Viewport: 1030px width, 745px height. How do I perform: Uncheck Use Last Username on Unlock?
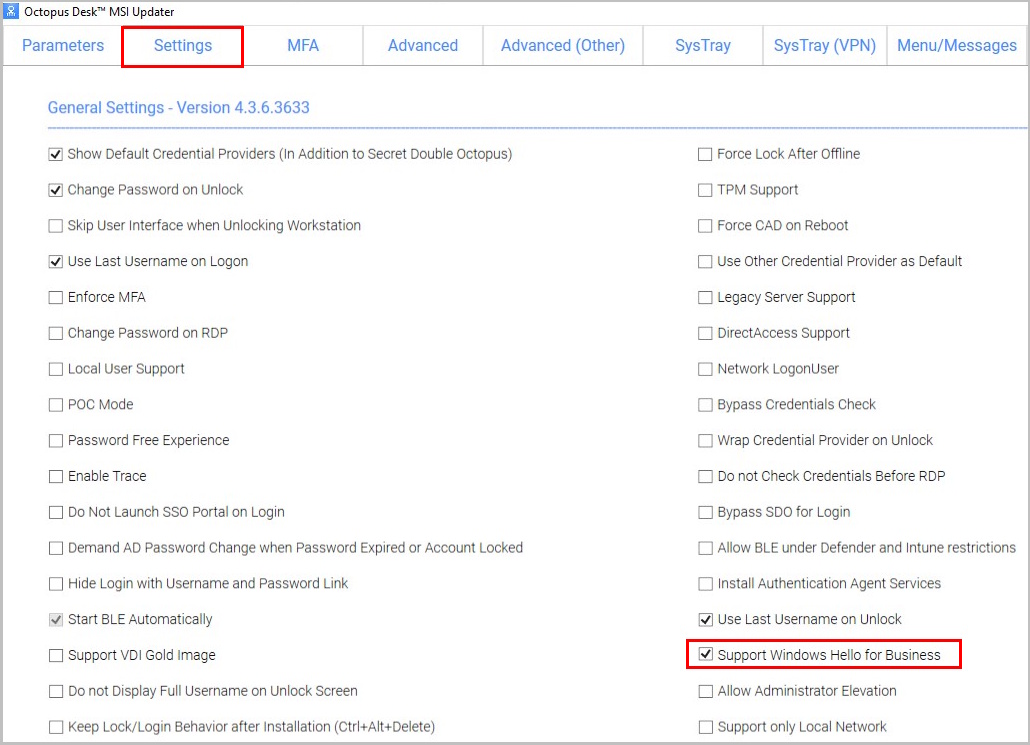pos(705,620)
